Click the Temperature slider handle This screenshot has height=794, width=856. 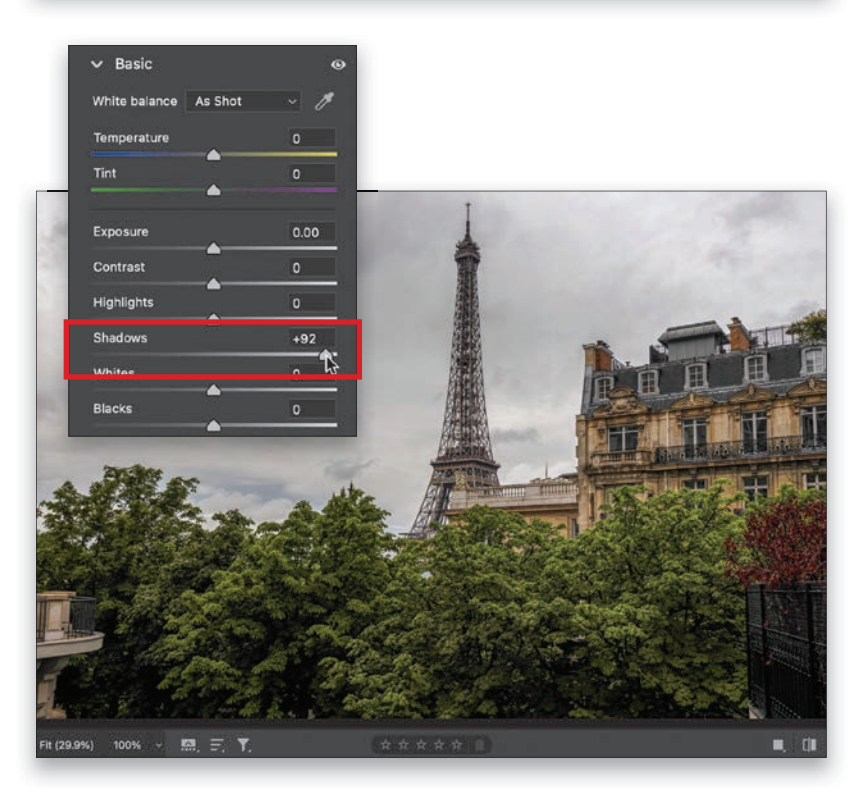coord(213,155)
